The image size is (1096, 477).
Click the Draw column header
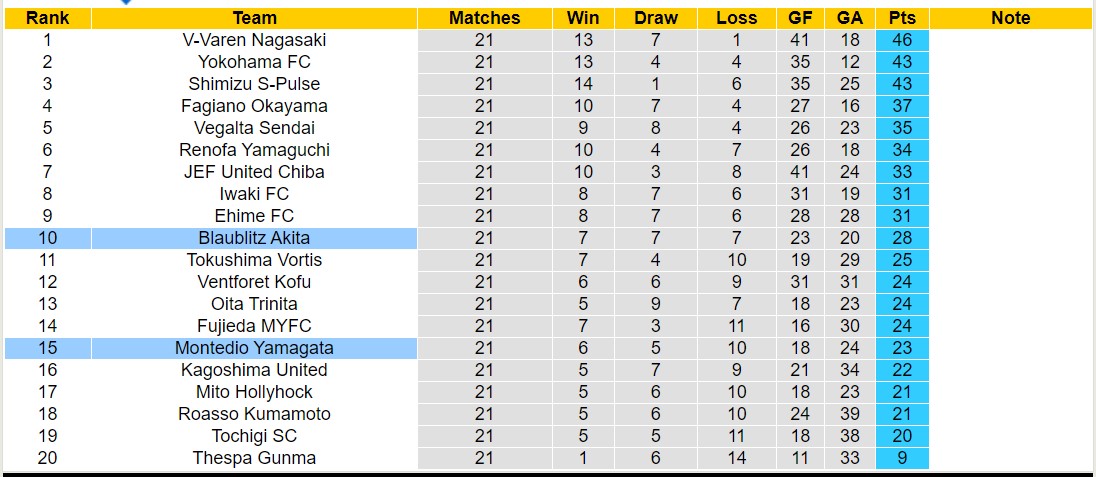[656, 18]
